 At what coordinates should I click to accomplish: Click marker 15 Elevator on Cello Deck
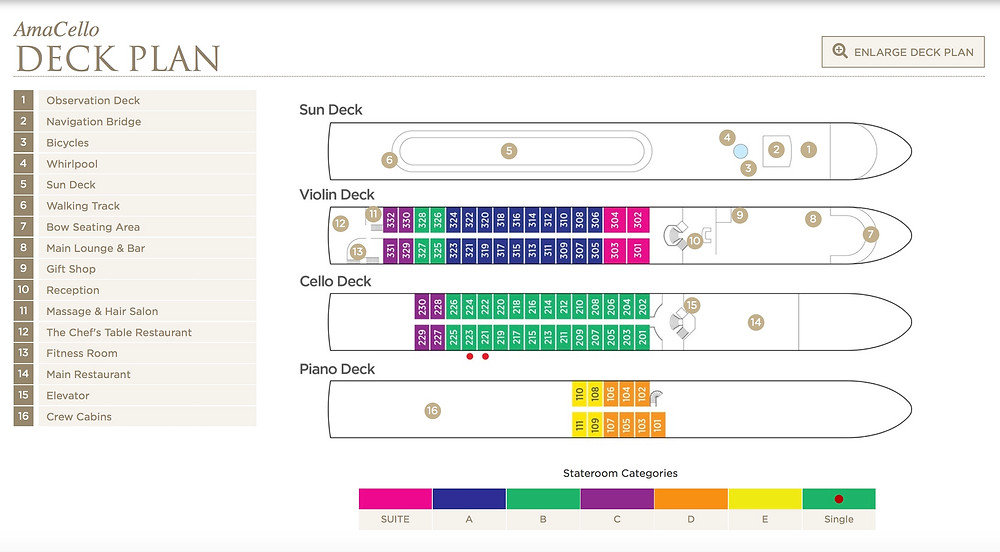691,305
